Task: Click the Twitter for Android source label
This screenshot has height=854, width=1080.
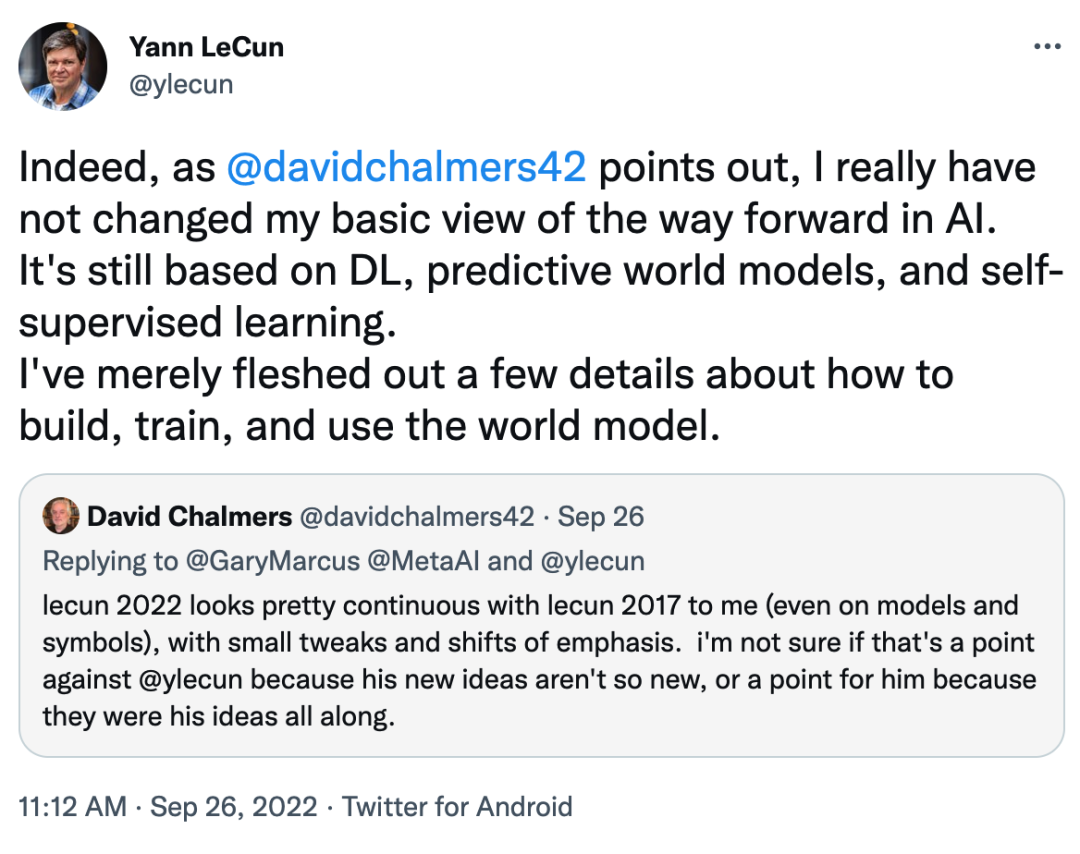Action: 457,807
